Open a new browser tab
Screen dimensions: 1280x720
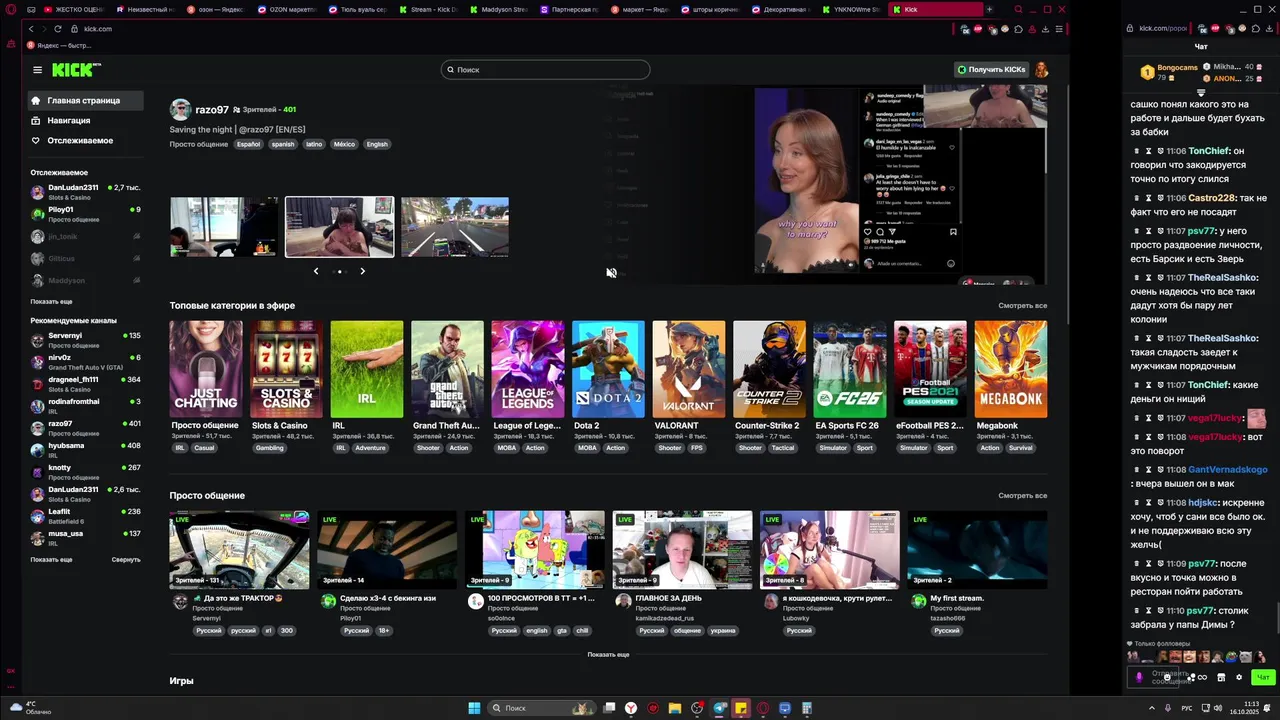(989, 9)
